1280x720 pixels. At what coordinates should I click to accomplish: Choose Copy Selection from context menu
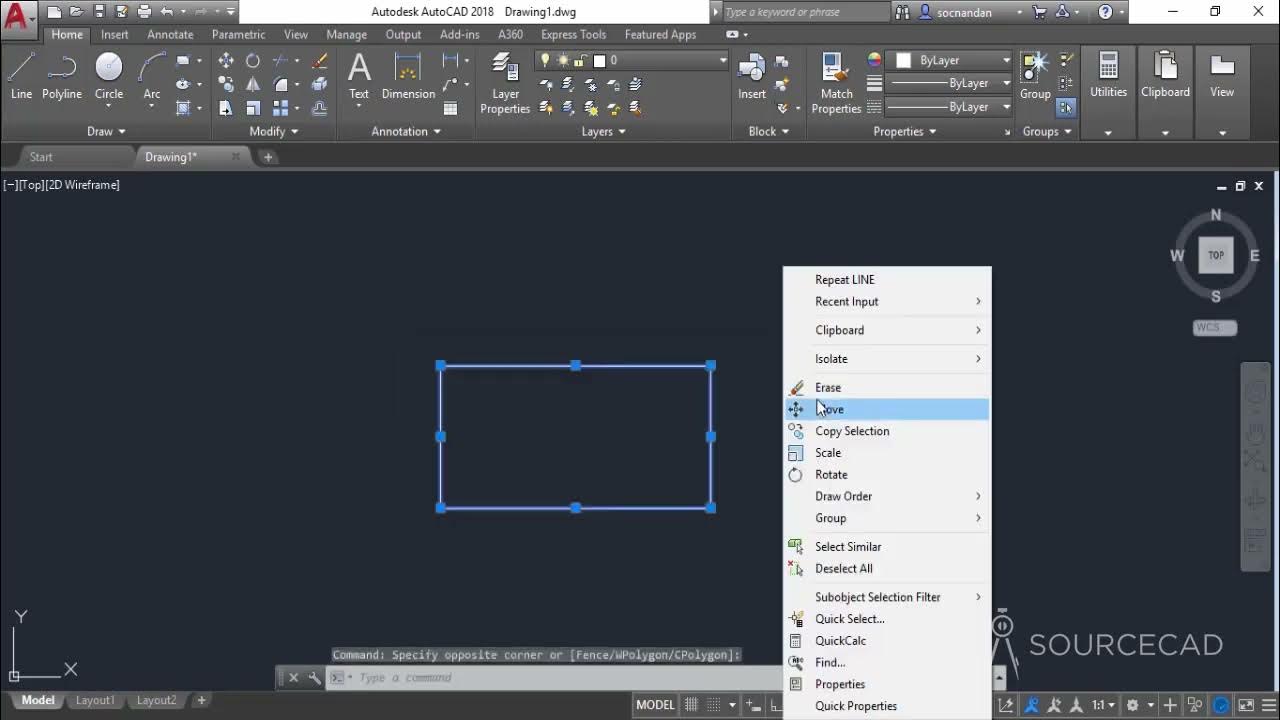click(x=888, y=431)
